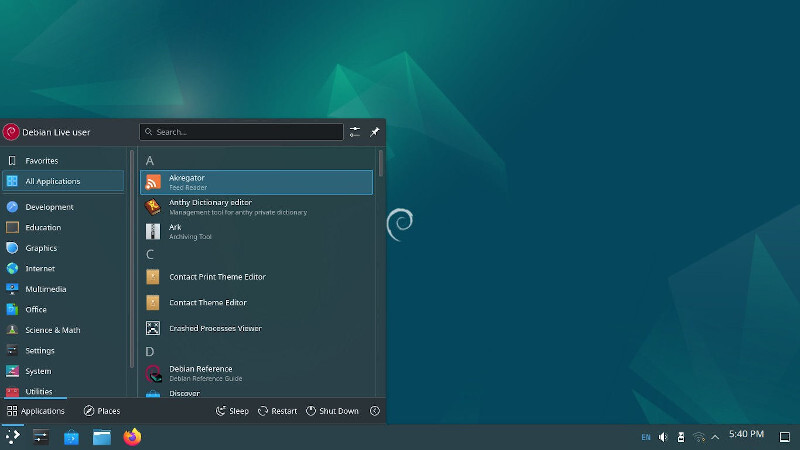Open the Office category

63,309
